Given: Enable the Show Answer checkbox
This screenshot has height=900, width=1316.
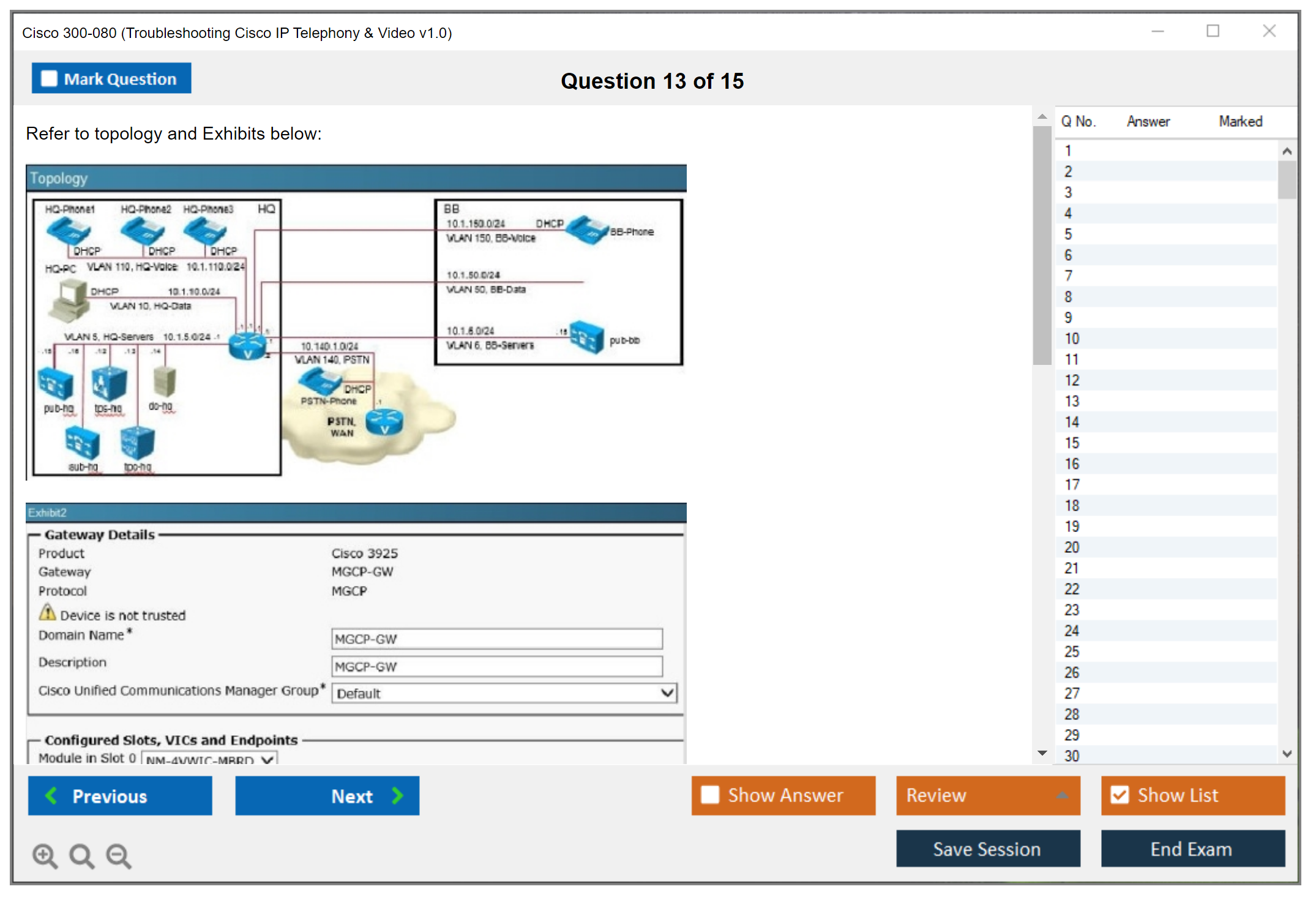Looking at the screenshot, I should (x=710, y=795).
